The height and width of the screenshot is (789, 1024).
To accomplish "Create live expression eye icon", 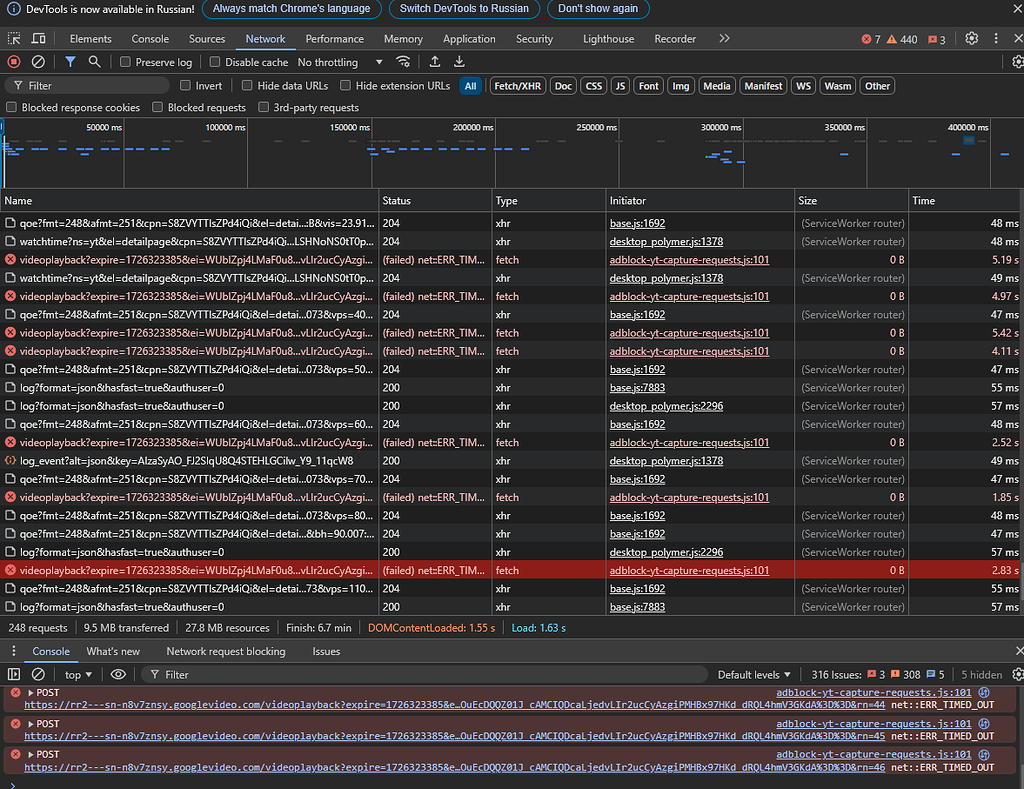I will [x=118, y=675].
